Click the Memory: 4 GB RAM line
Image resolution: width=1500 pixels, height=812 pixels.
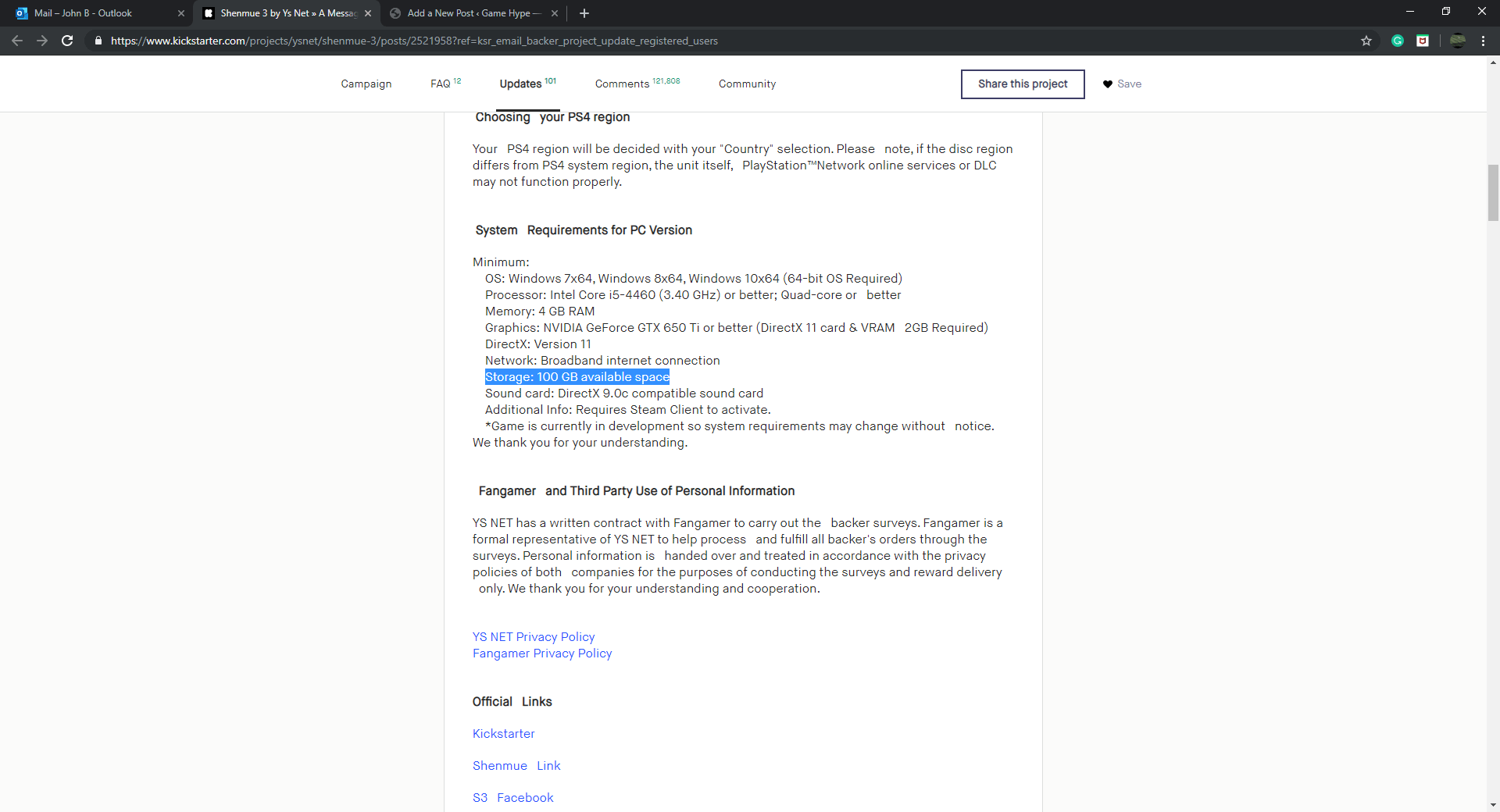[x=540, y=312]
